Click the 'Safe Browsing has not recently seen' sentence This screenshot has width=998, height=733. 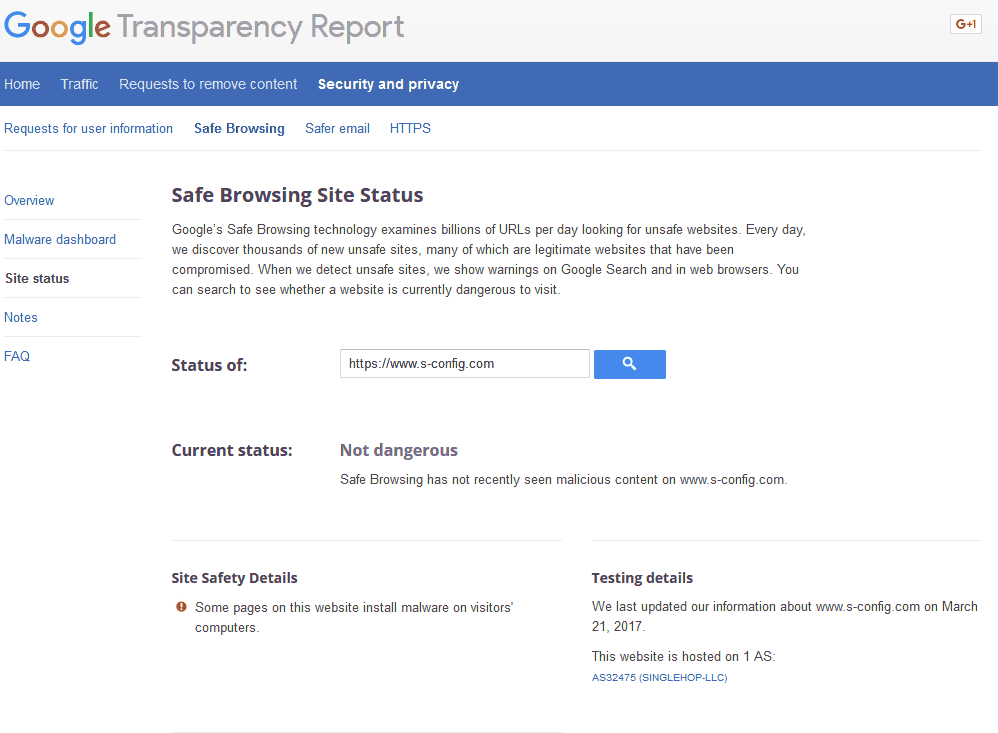(x=563, y=480)
